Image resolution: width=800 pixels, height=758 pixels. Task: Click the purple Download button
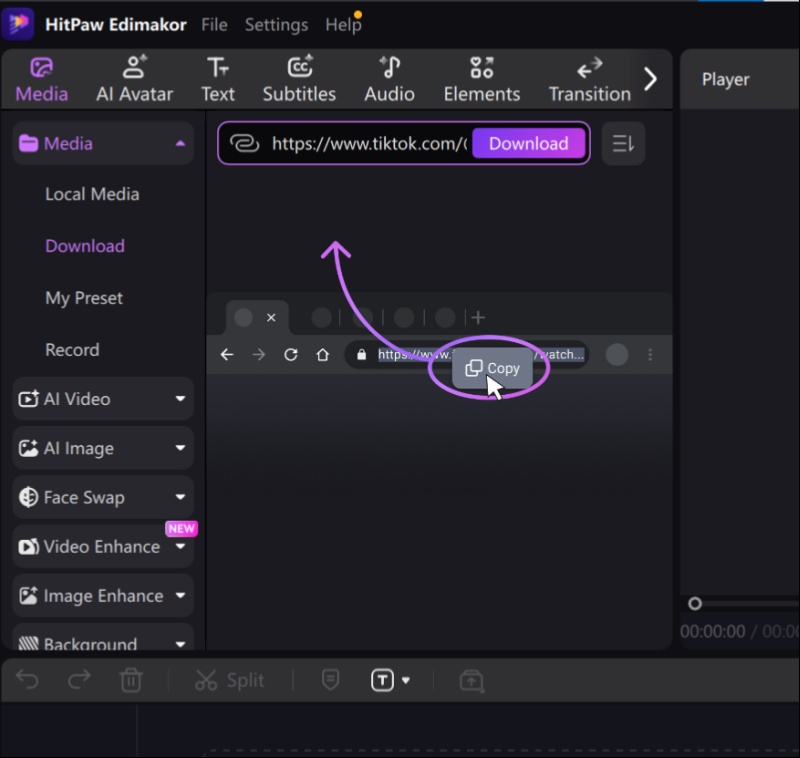point(529,143)
